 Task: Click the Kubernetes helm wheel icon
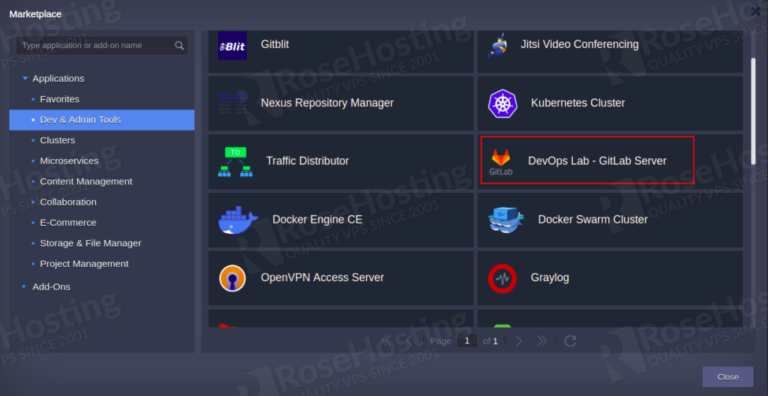coord(503,103)
